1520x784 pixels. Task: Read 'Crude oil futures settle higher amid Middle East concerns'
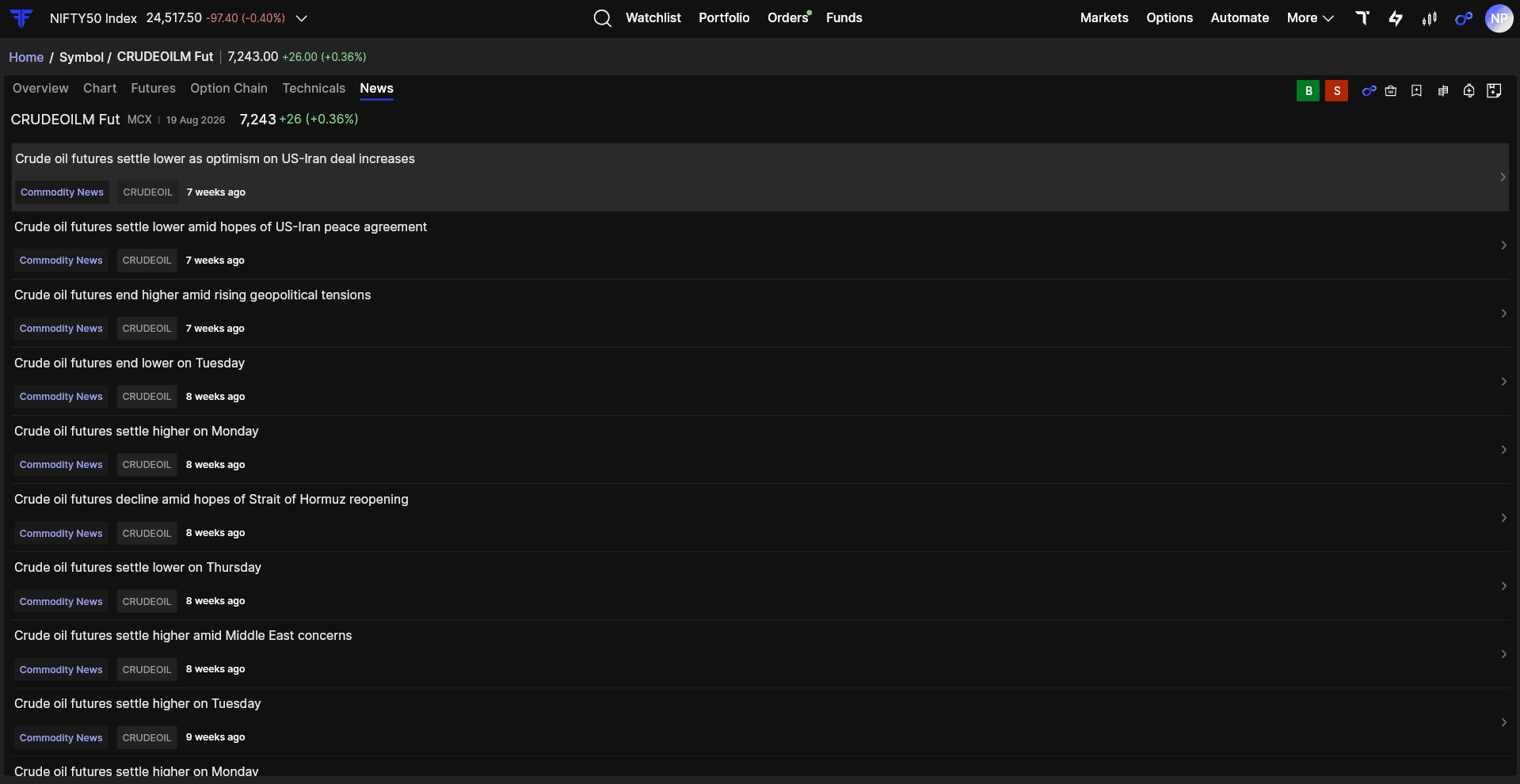[183, 636]
